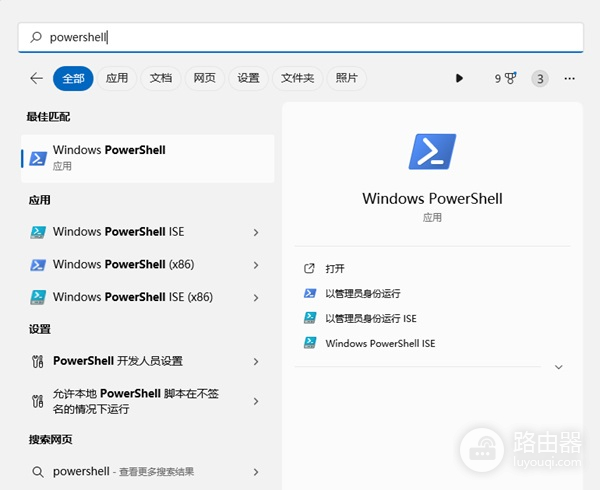Click the tools icon beside PowerShell 开发人员设置

click(38, 361)
